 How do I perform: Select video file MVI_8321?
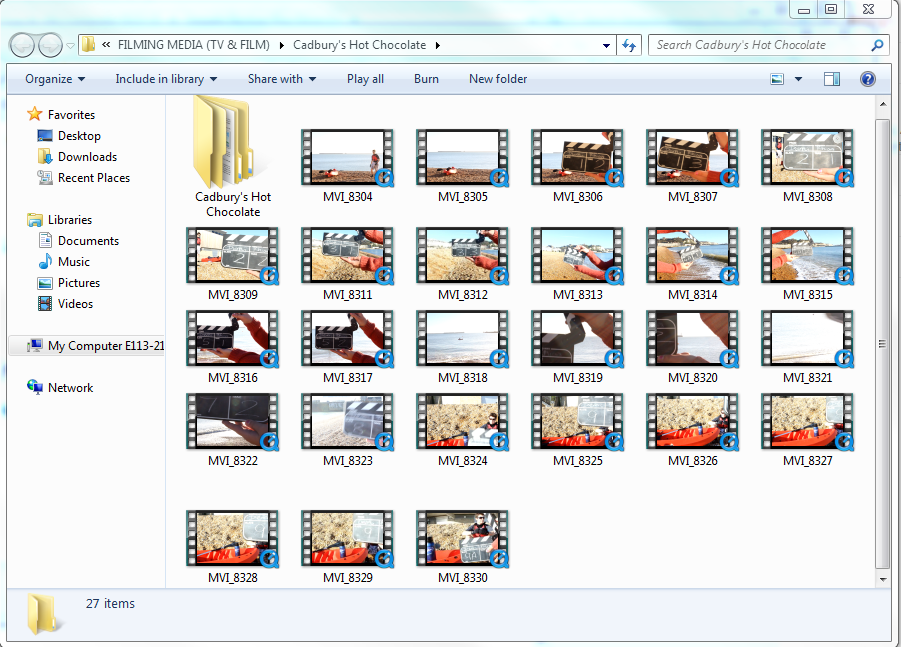point(807,348)
